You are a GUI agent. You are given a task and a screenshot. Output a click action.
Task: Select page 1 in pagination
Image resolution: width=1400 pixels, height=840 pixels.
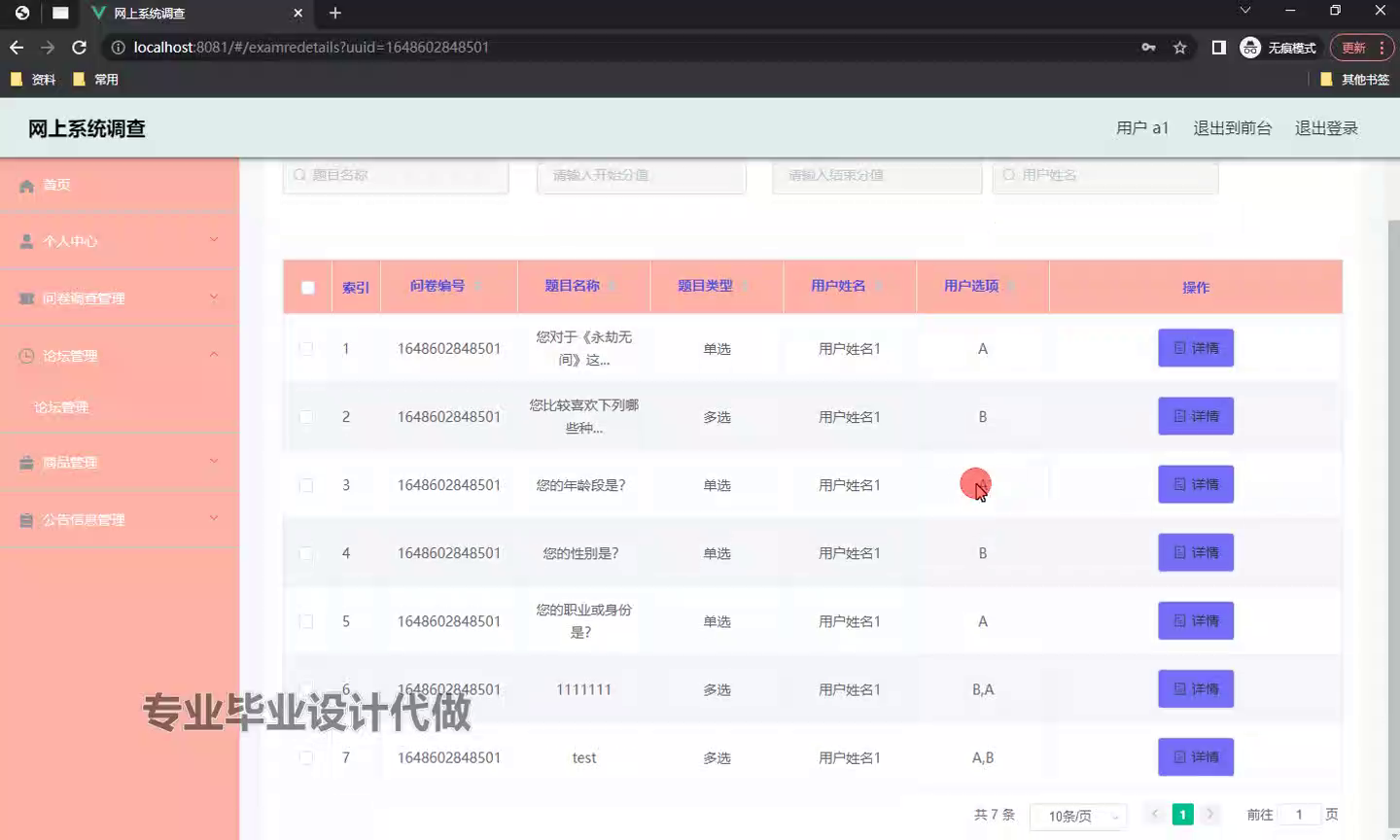1183,815
